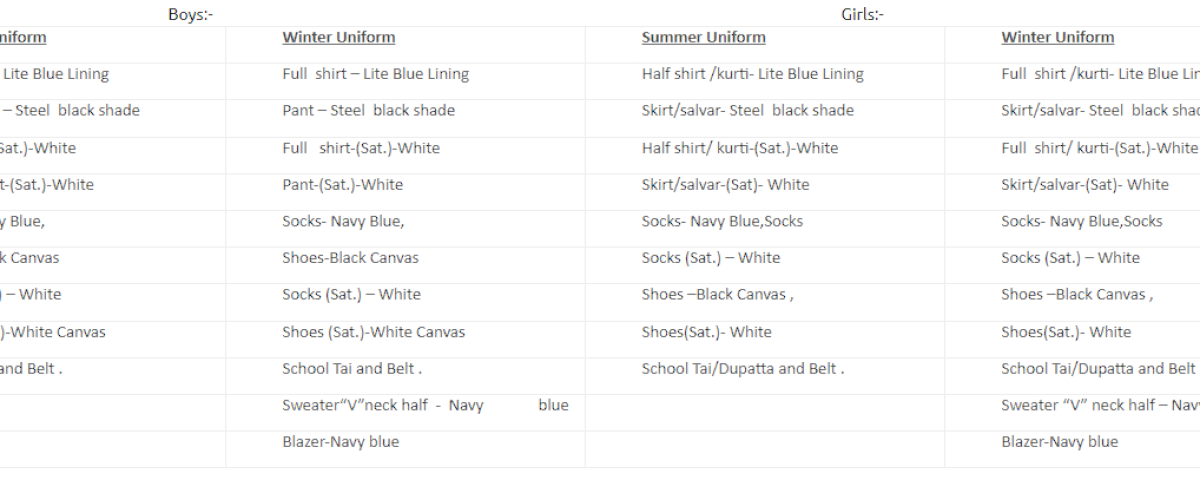Click the "Boys:-" section heading
Image resolution: width=1200 pixels, height=500 pixels.
coord(190,14)
